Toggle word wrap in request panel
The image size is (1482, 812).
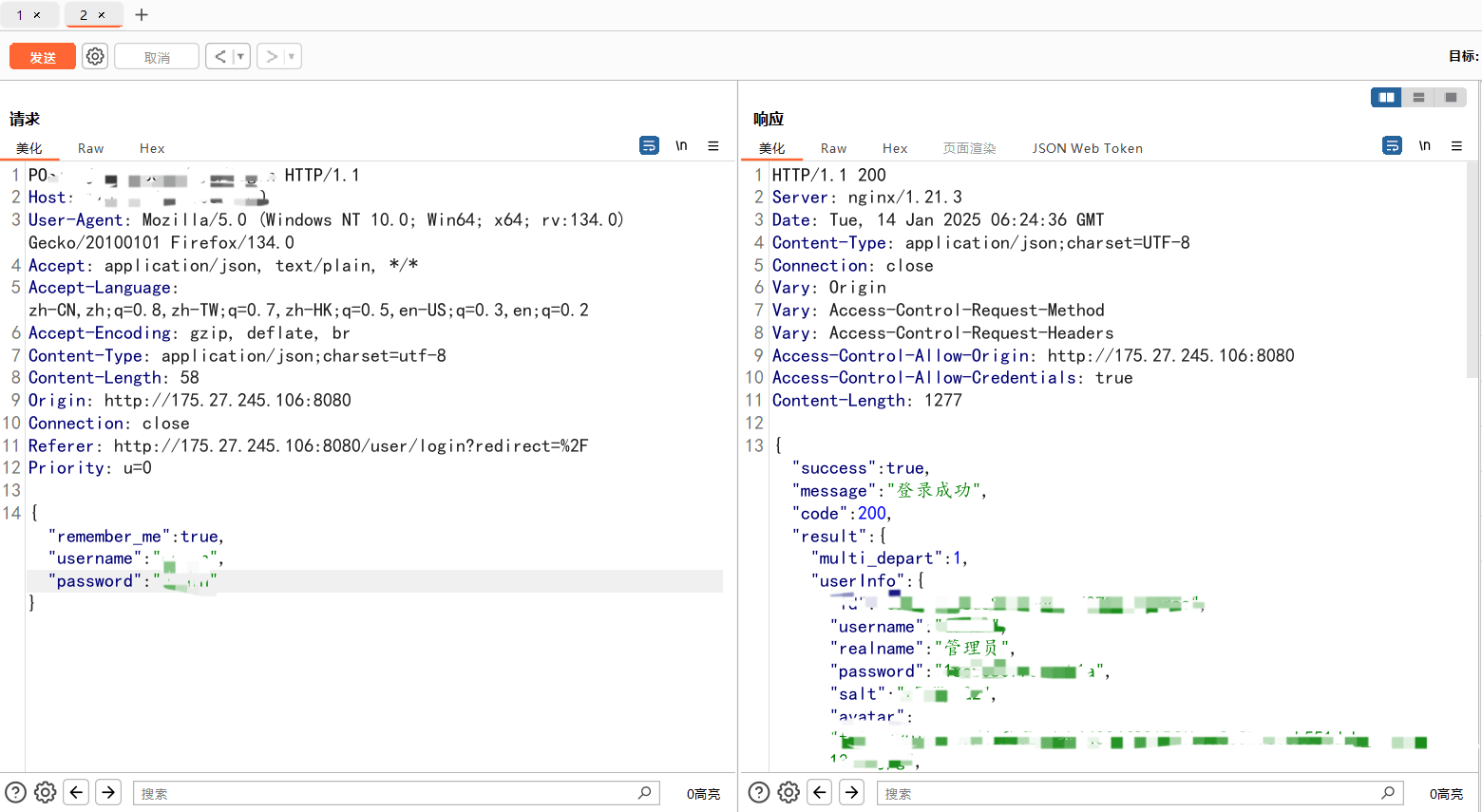(x=650, y=145)
